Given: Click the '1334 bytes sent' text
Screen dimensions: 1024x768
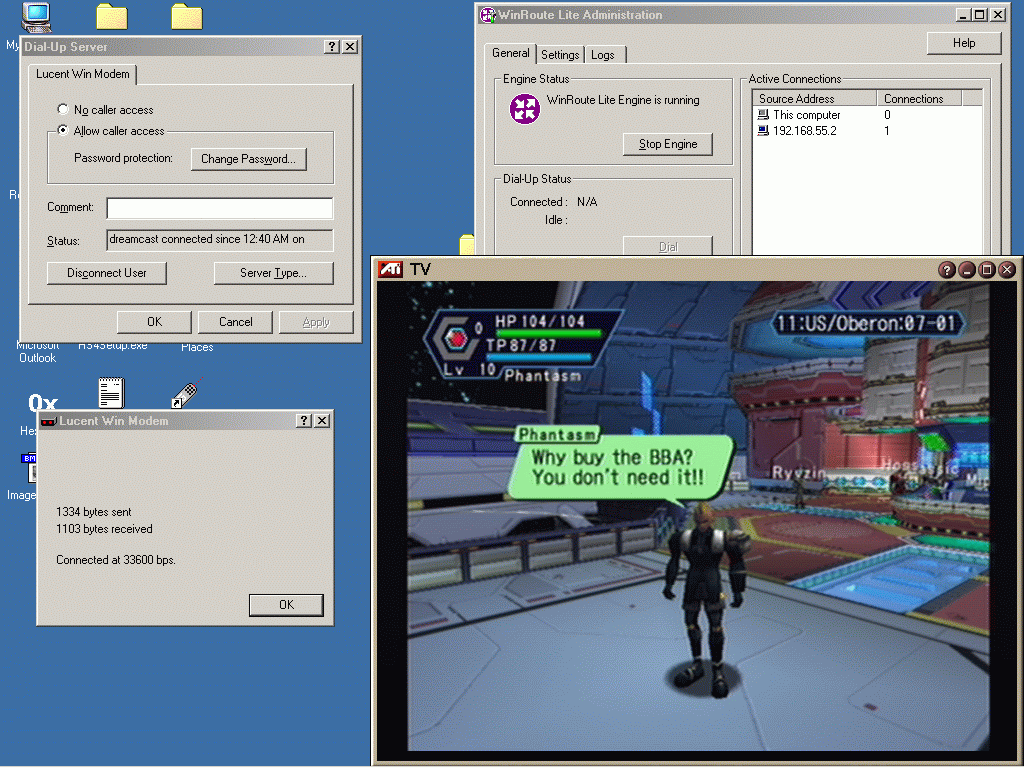Looking at the screenshot, I should click(x=93, y=512).
